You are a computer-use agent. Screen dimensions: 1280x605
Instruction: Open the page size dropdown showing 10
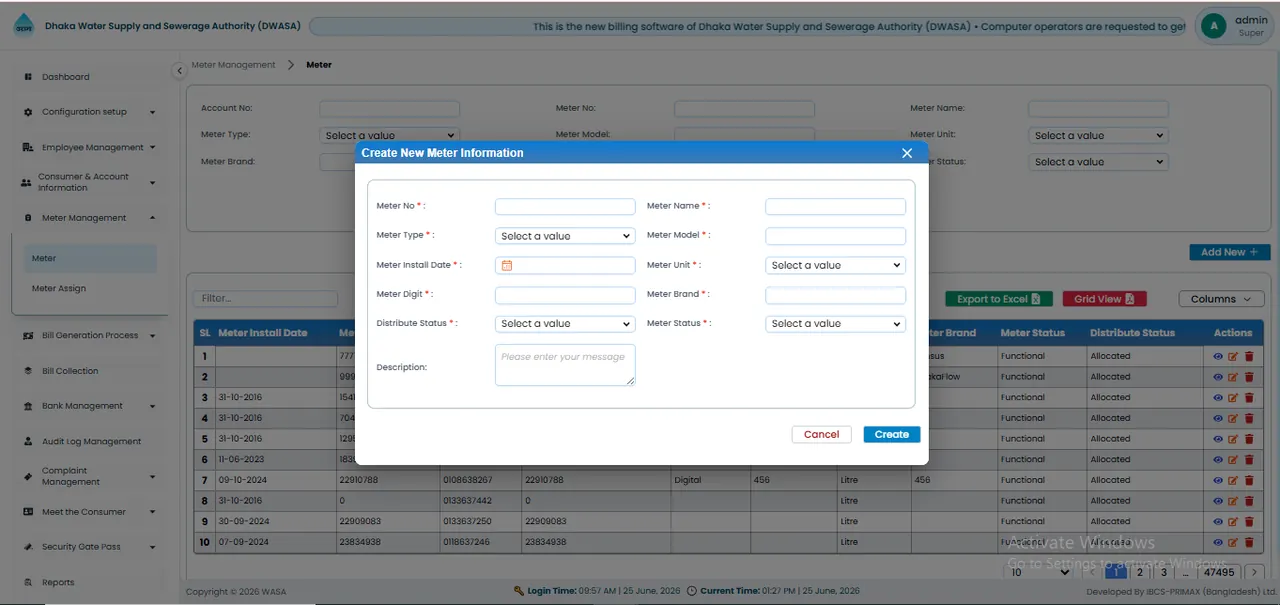1038,572
